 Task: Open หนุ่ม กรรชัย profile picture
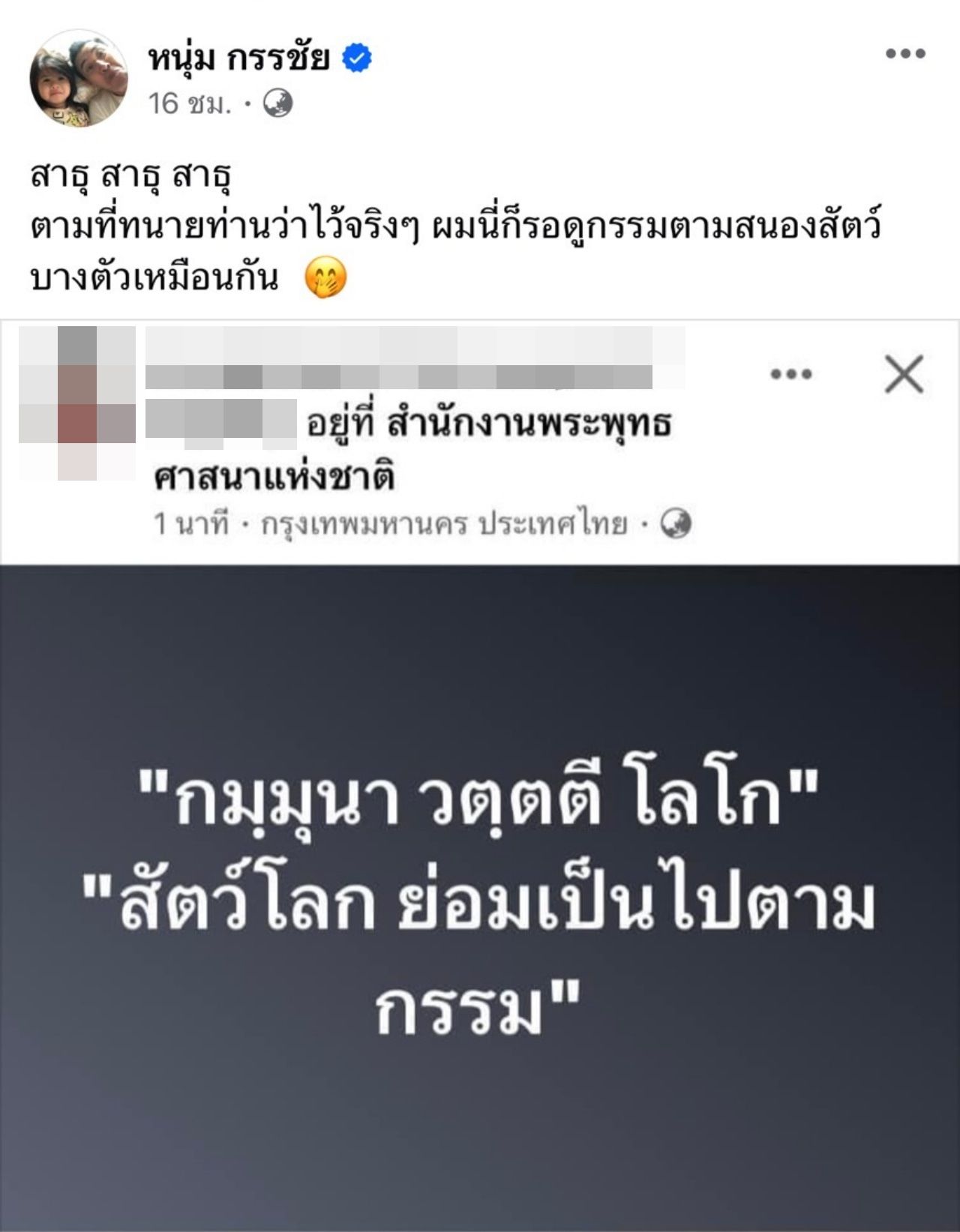pyautogui.click(x=78, y=78)
